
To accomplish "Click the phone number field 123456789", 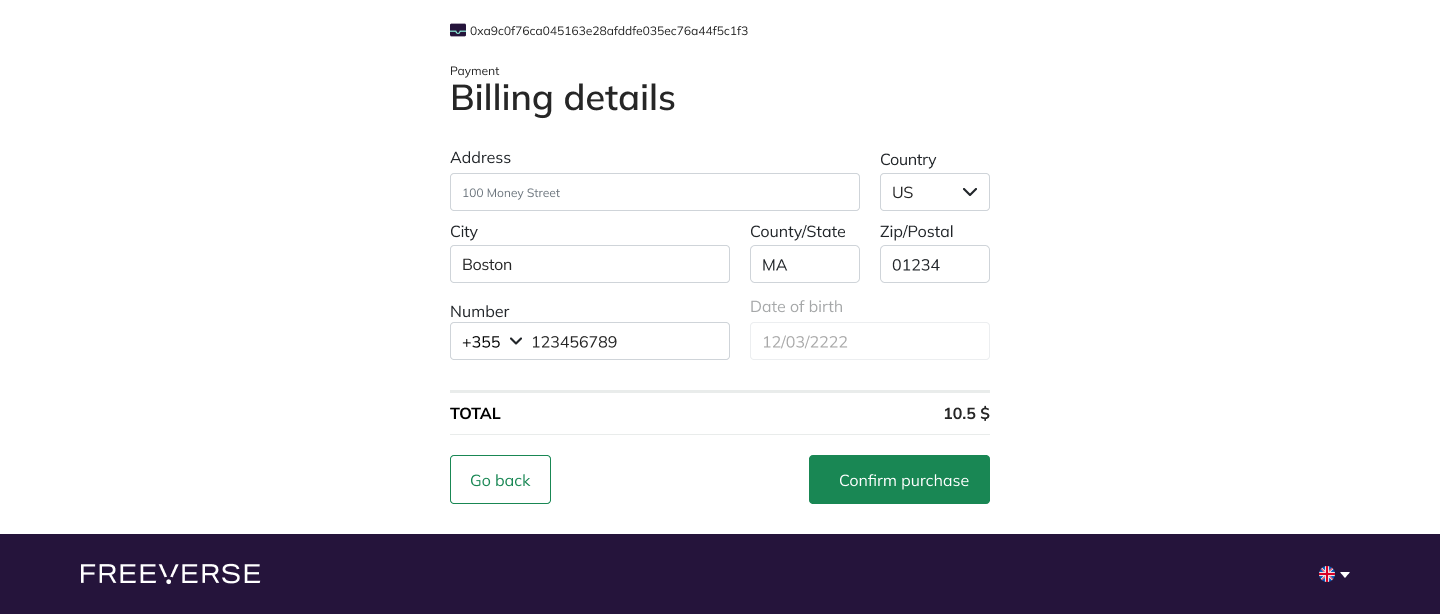I will point(626,342).
